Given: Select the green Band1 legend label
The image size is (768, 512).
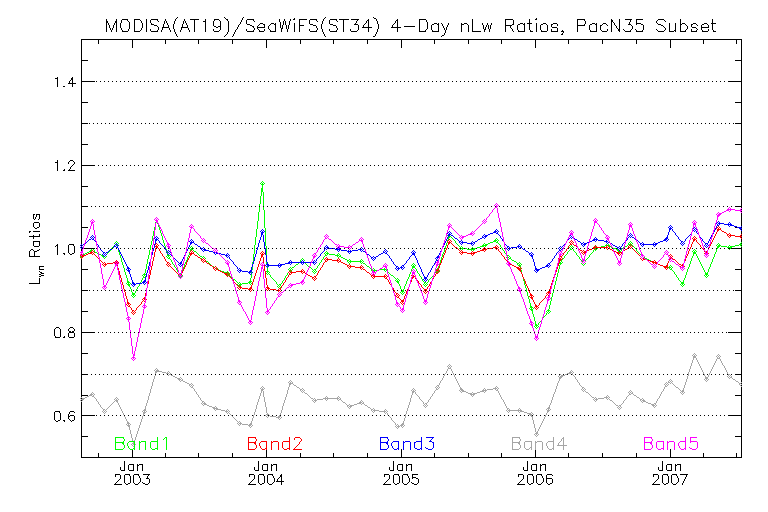Looking at the screenshot, I should (142, 444).
